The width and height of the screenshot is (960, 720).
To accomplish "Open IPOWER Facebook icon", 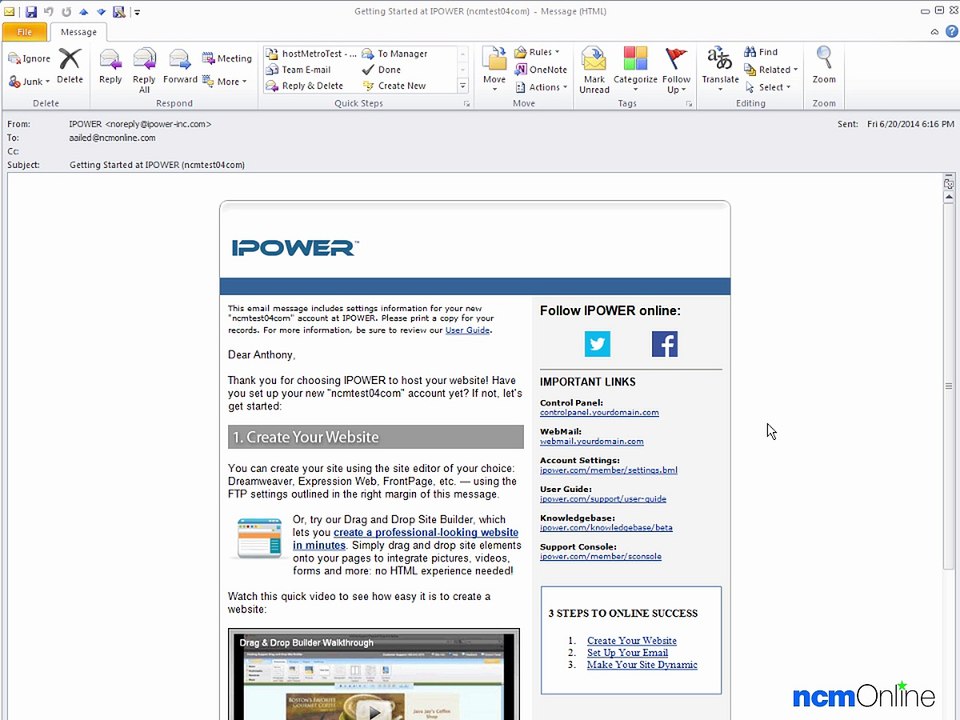I will click(x=664, y=343).
